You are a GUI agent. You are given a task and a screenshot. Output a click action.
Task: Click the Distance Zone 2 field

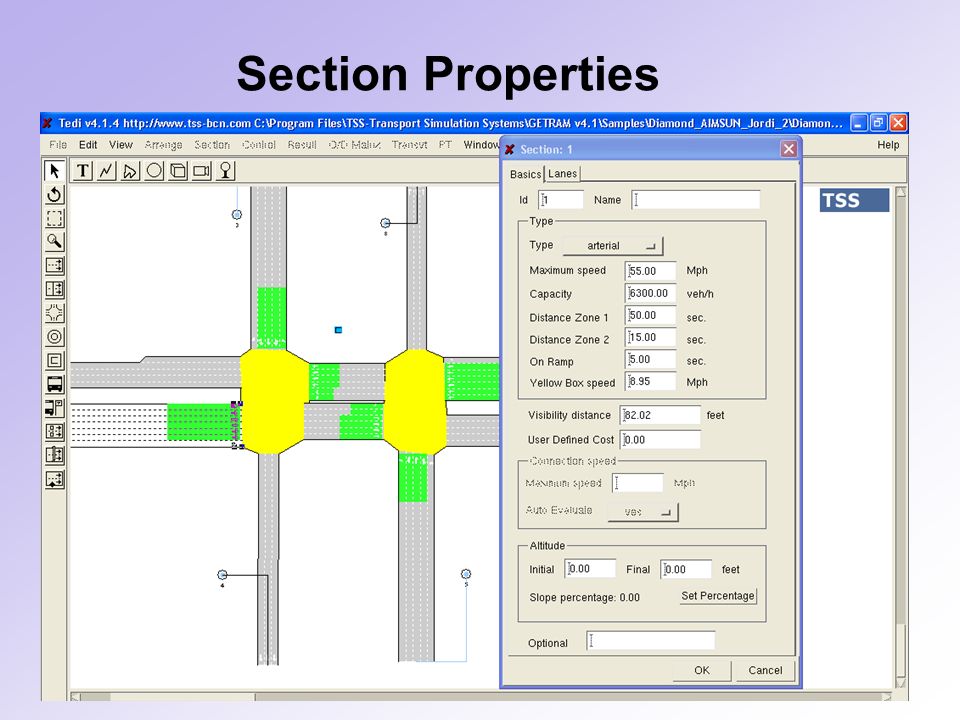(x=650, y=337)
